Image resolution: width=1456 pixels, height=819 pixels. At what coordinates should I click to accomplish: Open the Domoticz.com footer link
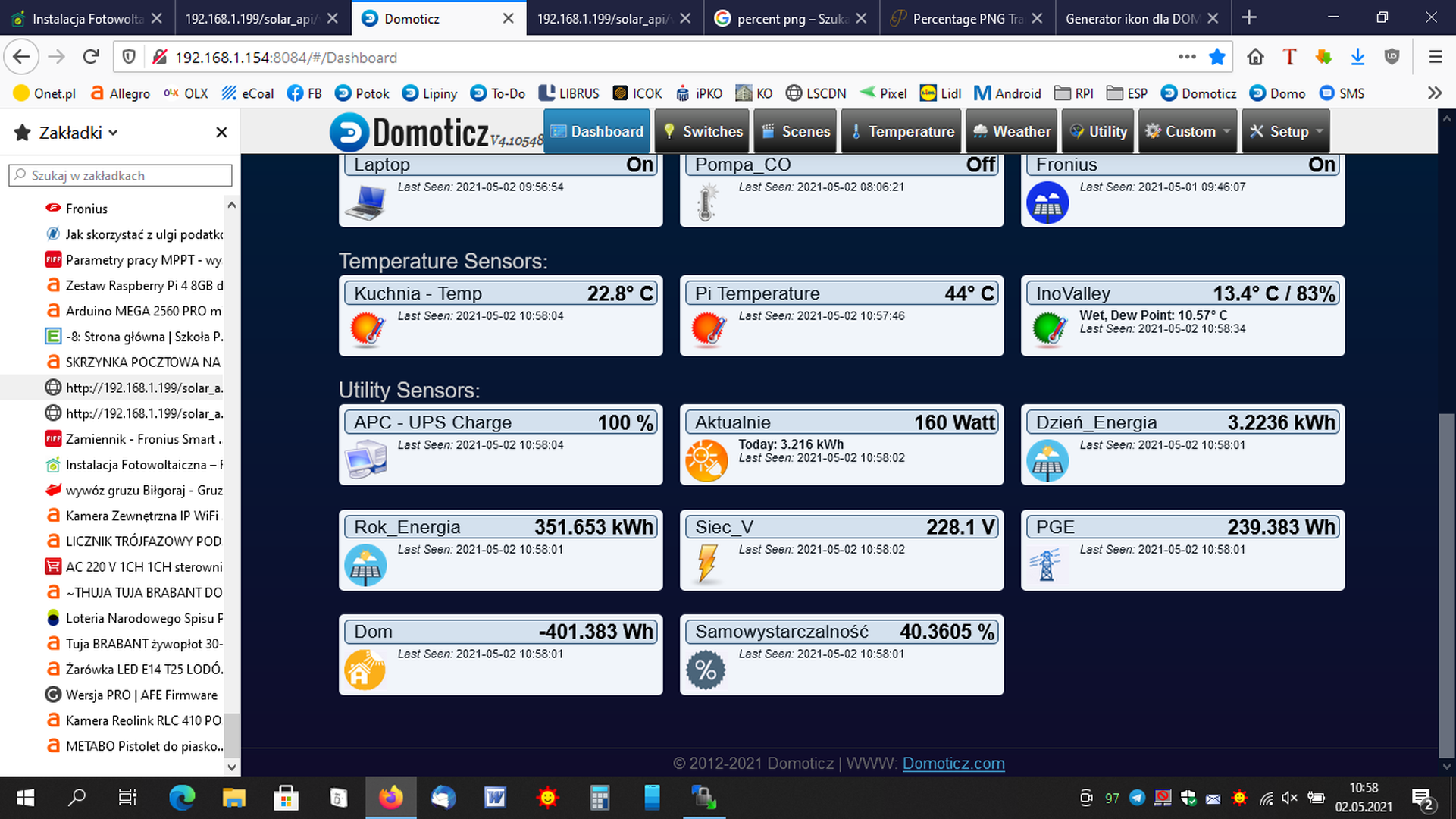coord(953,764)
